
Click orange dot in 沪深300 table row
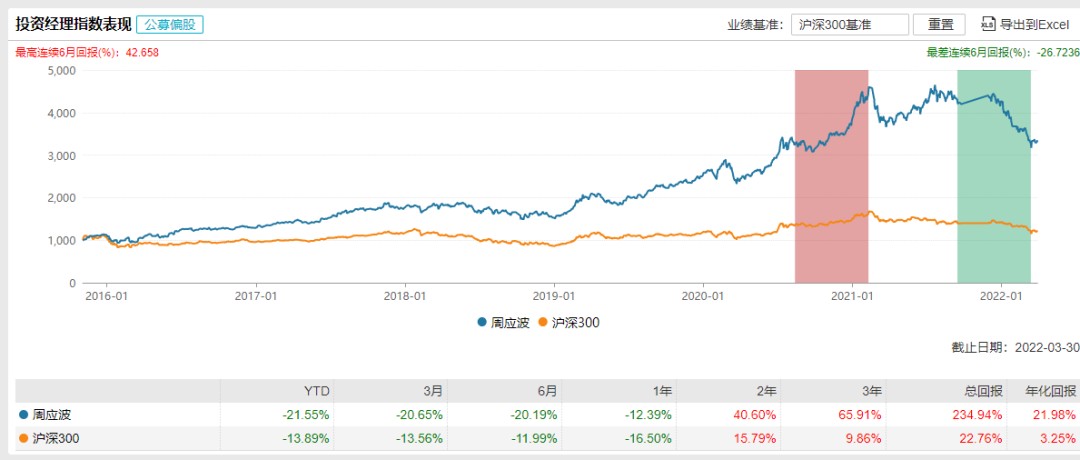pyautogui.click(x=24, y=438)
